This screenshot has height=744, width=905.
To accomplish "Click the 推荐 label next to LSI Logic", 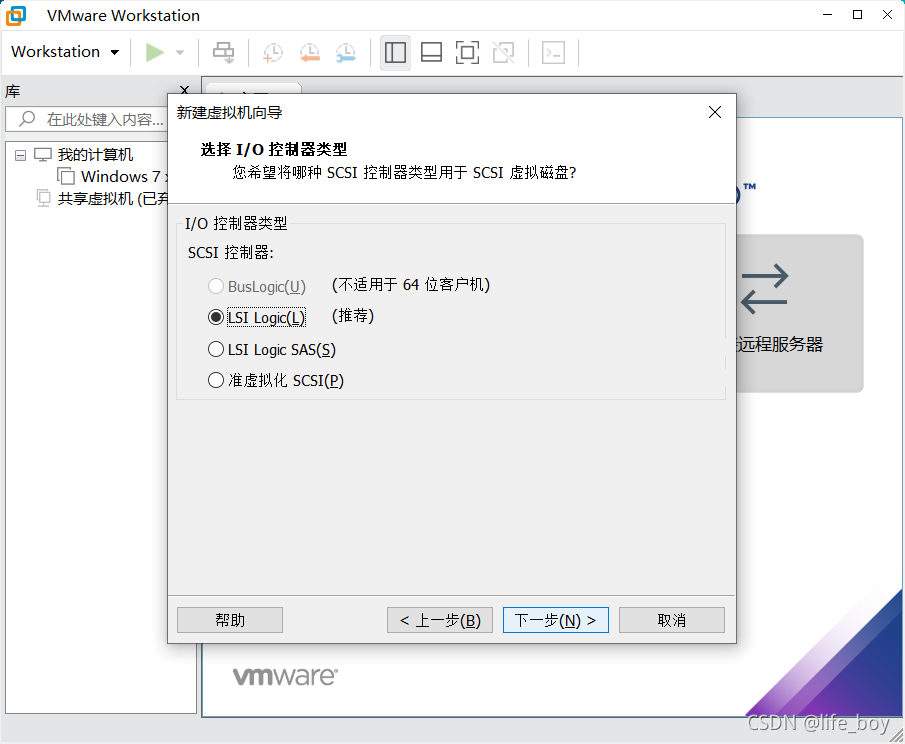I will click(353, 316).
